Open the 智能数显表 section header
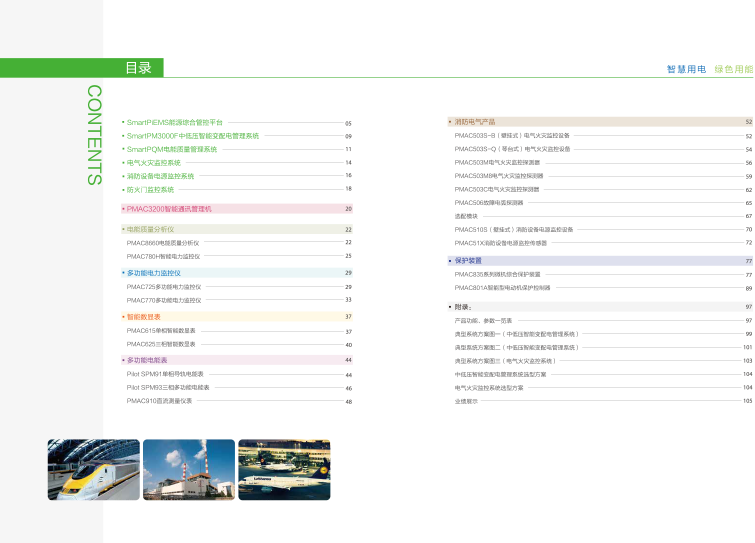 point(146,316)
